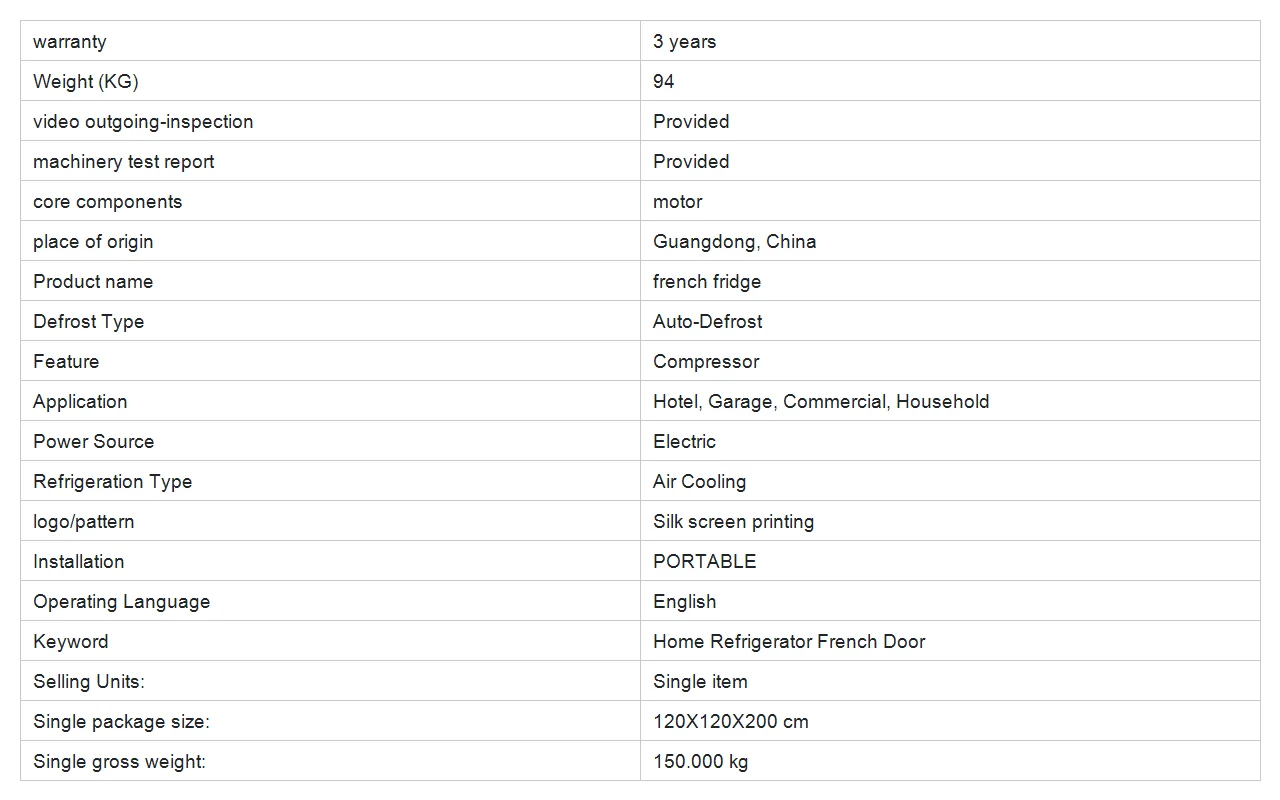Click the "120X120X200 cm" package size
The image size is (1280, 800).
pos(730,721)
